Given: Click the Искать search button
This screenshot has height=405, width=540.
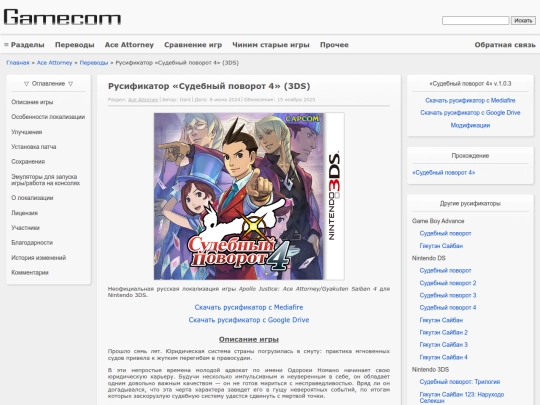Looking at the screenshot, I should (x=523, y=21).
